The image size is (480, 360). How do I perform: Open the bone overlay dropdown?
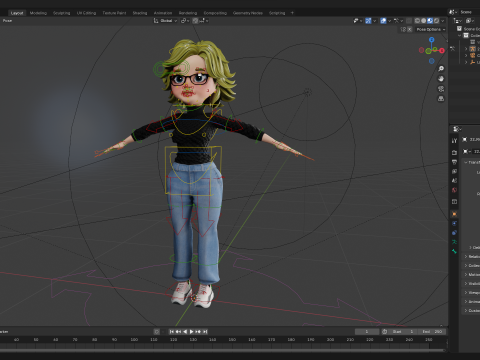(398, 21)
